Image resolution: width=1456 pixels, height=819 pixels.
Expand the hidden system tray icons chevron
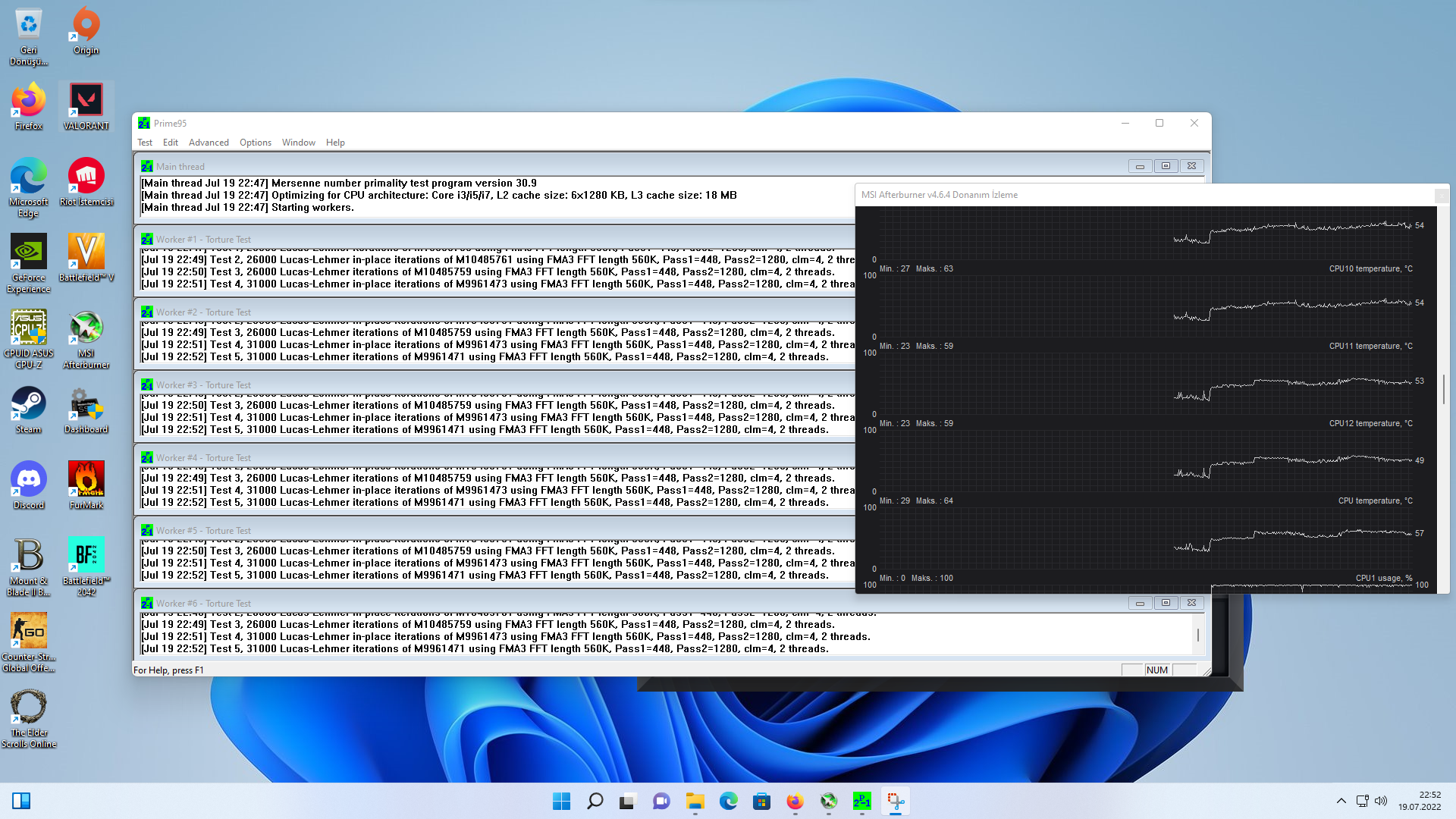coord(1341,801)
